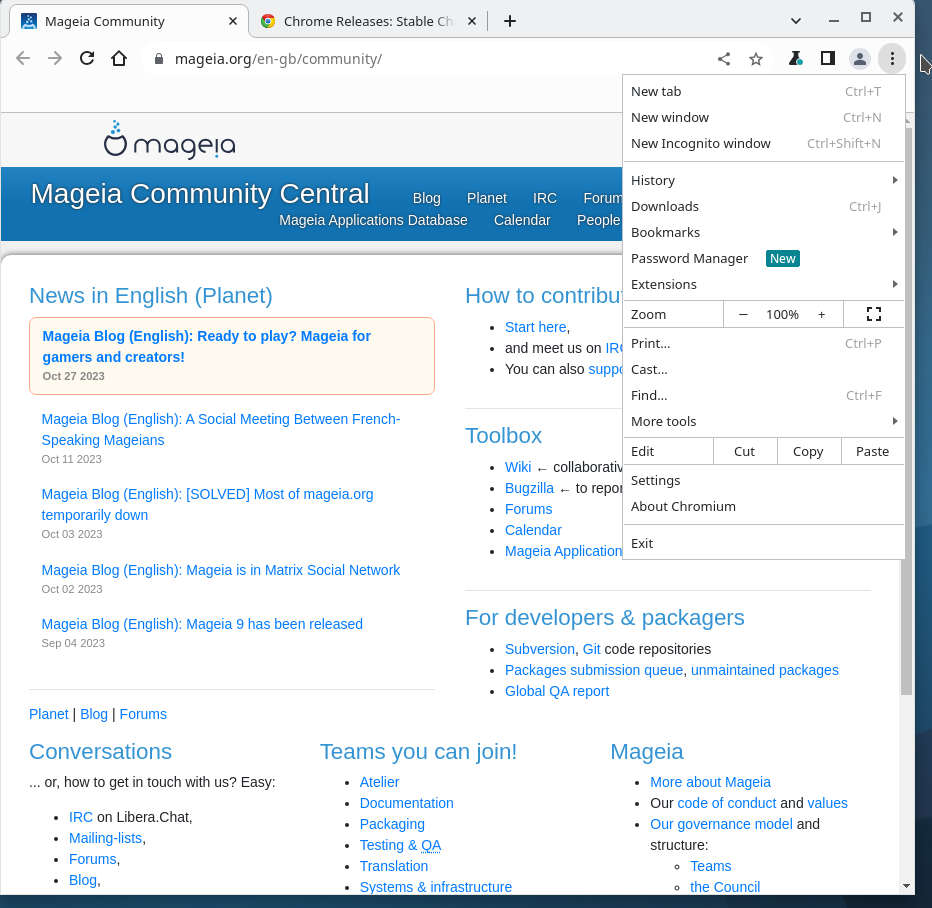Choose Exit from the menu
Screen dimensions: 932x908
763,544
